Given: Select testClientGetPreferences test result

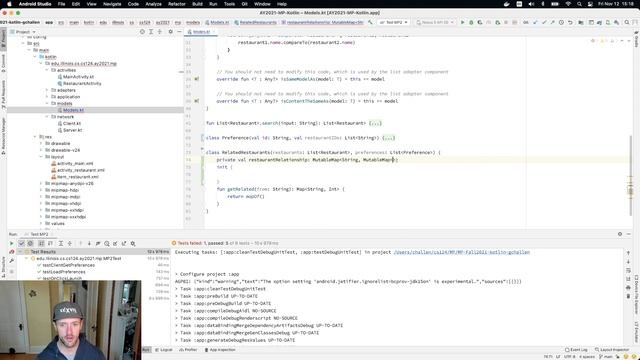Looking at the screenshot, I should (69, 265).
